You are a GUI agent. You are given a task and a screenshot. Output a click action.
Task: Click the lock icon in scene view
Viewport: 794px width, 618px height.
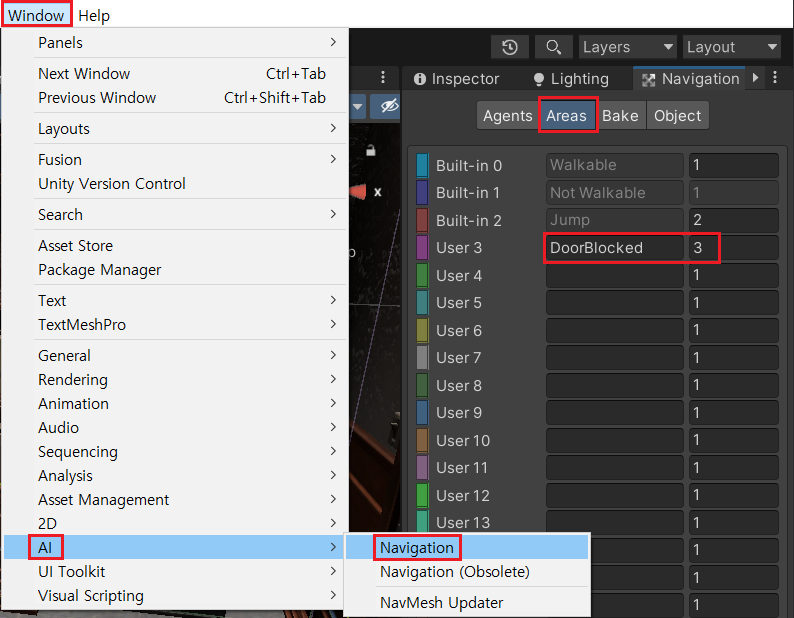tap(371, 150)
